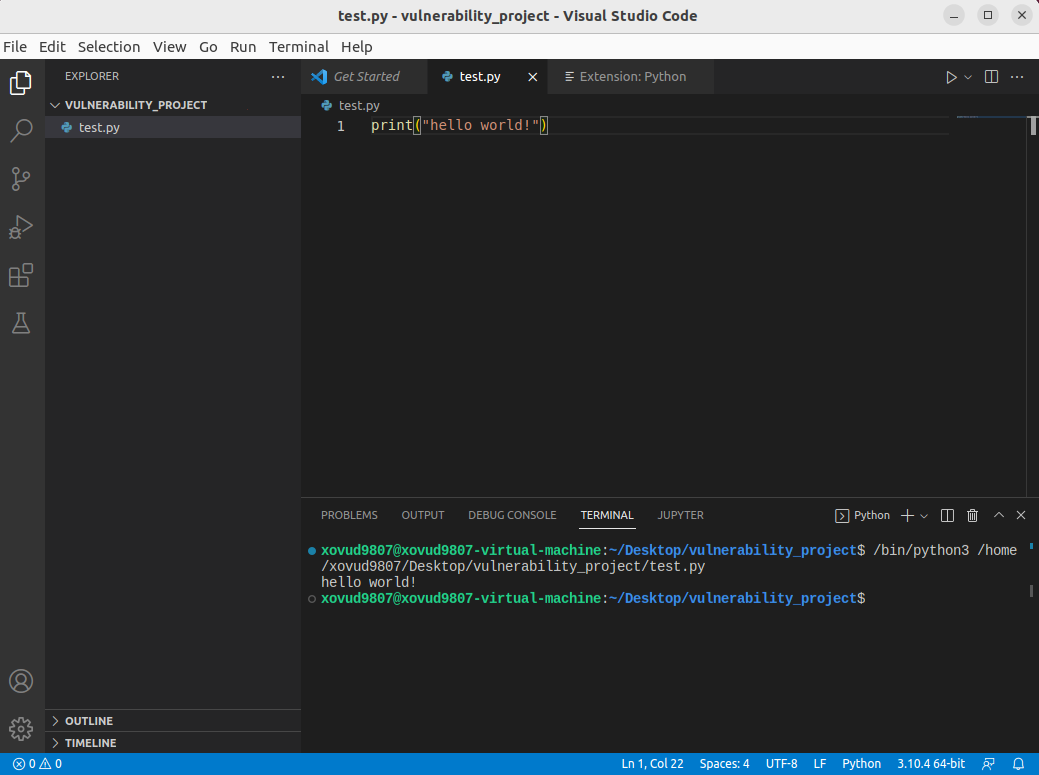1039x775 pixels.
Task: Expand the OUTLINE section
Action: (173, 721)
